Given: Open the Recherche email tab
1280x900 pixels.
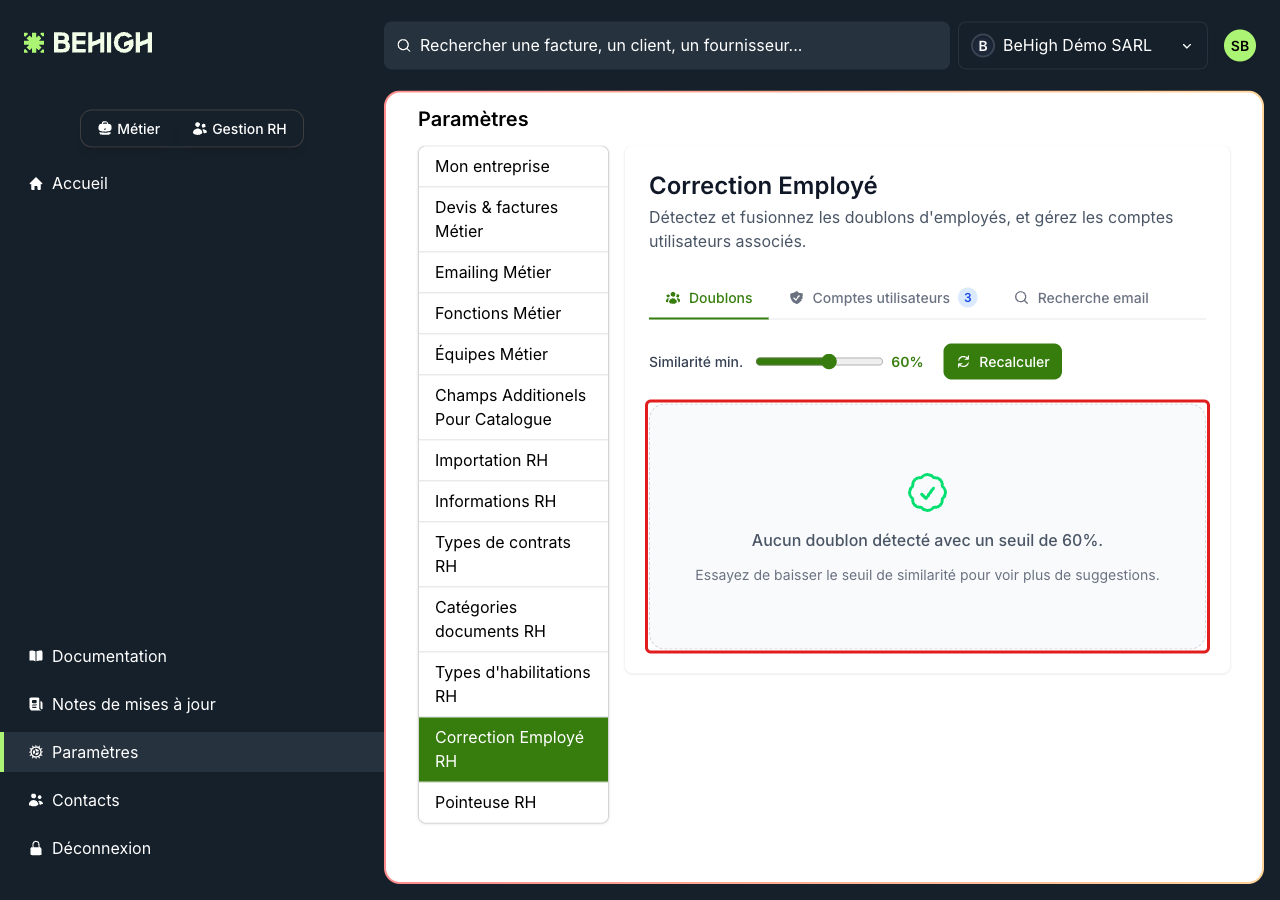Looking at the screenshot, I should tap(1081, 298).
